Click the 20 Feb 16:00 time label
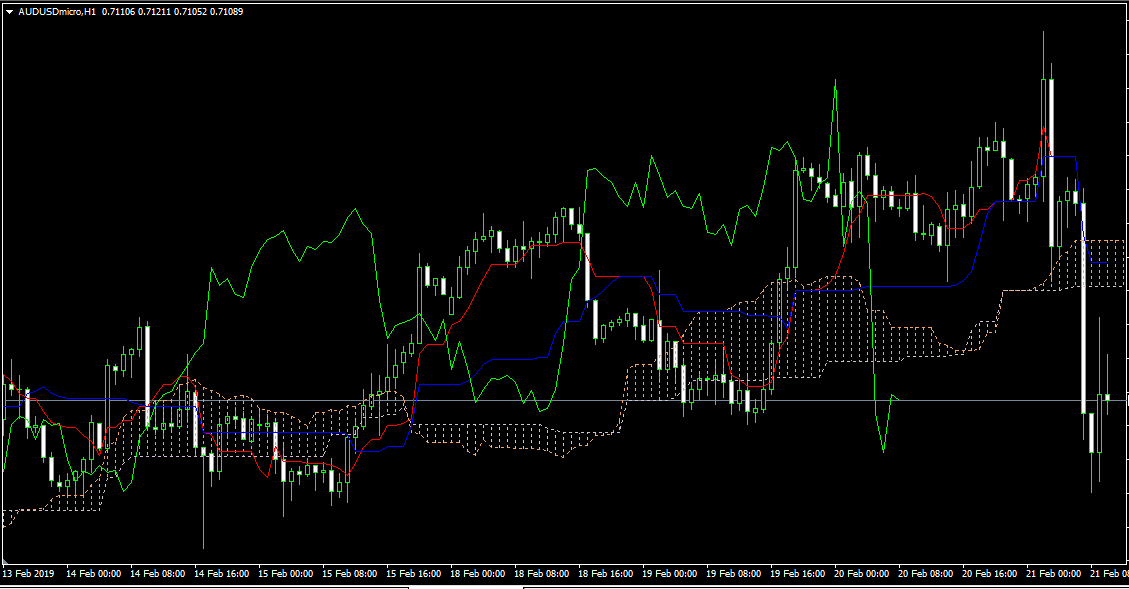Viewport: 1129px width, 589px height. click(x=989, y=574)
